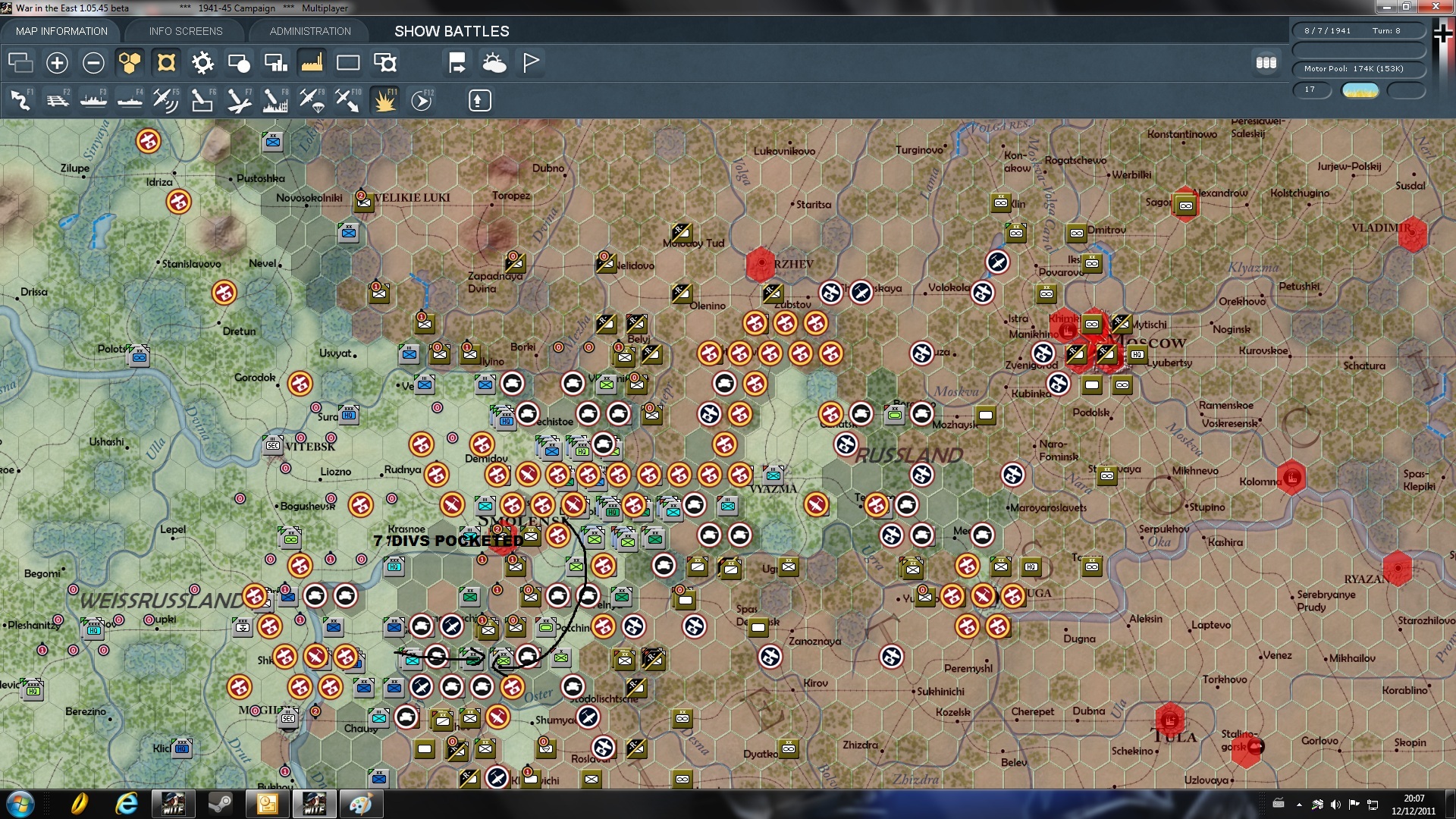The width and height of the screenshot is (1456, 819).
Task: Toggle the factory icon button
Action: [312, 62]
